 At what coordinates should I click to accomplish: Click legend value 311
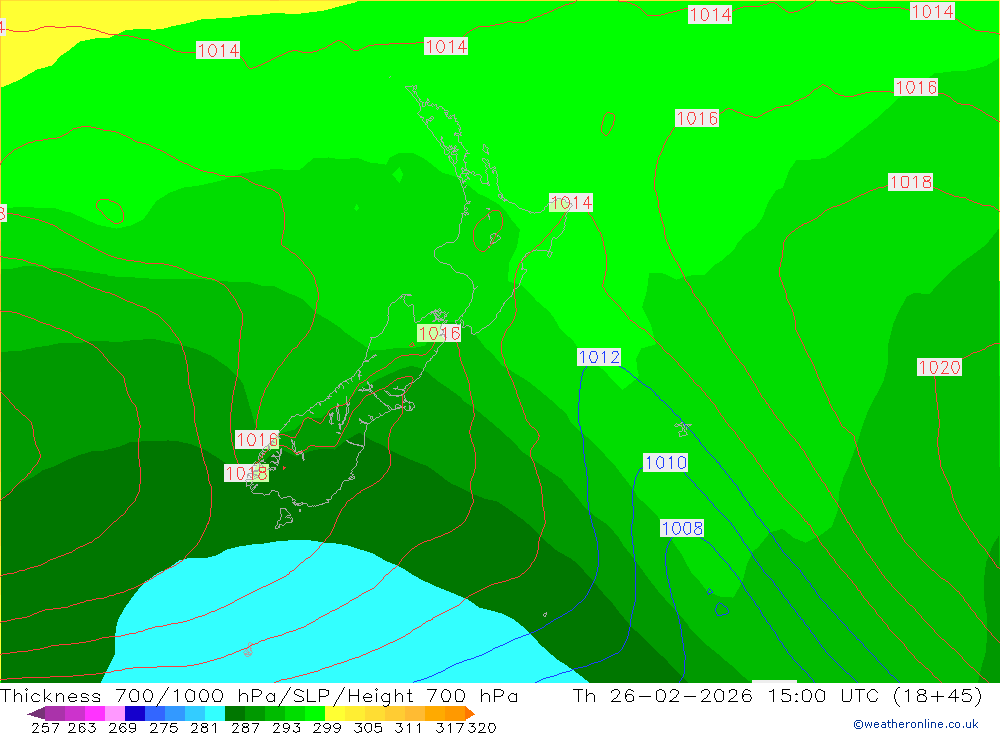click(408, 727)
